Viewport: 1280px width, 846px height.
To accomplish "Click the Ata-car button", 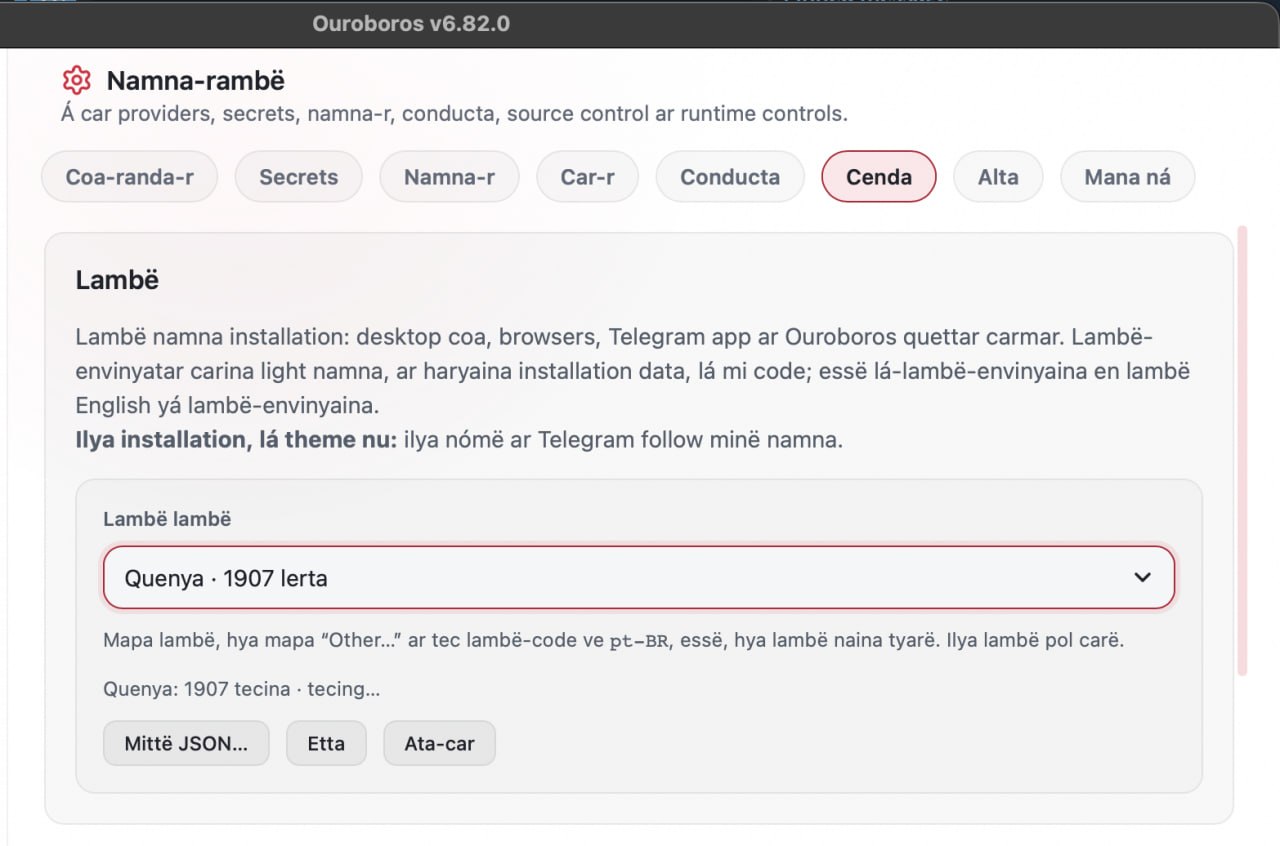I will (x=439, y=743).
